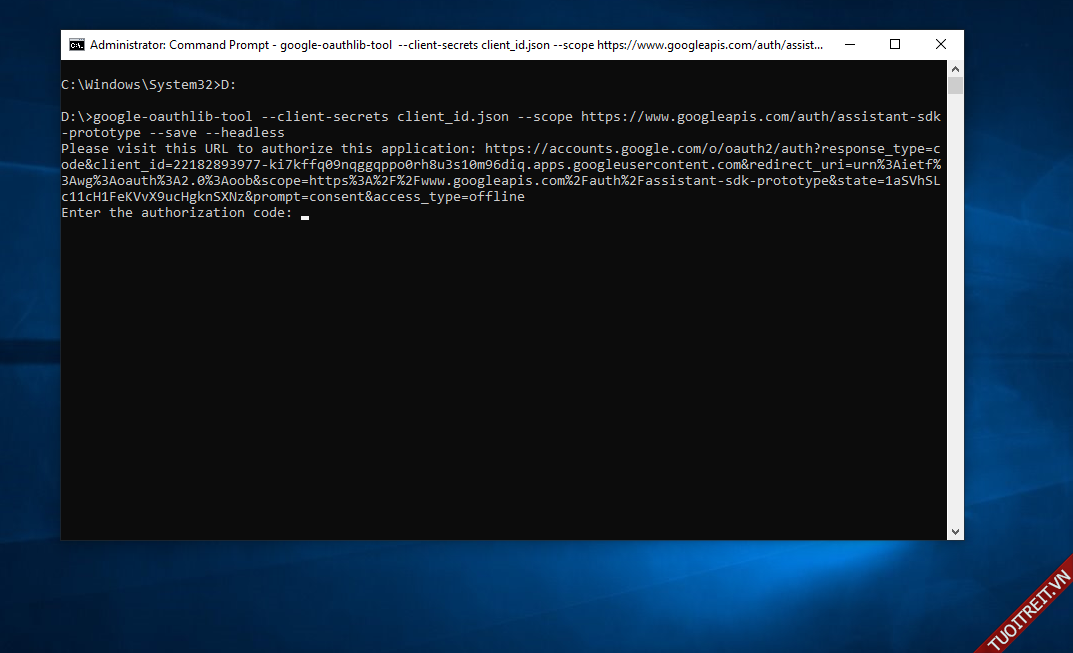
Task: Click the Administrator: Command Prompt title text
Action: pyautogui.click(x=180, y=45)
